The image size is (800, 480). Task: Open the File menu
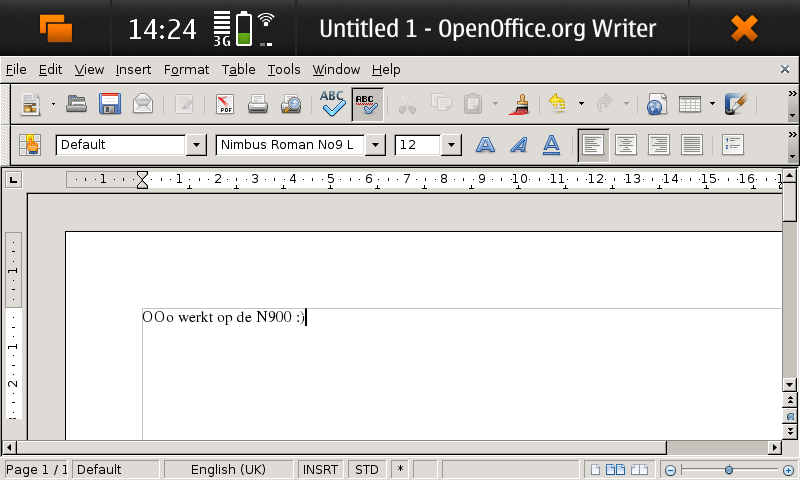click(16, 69)
